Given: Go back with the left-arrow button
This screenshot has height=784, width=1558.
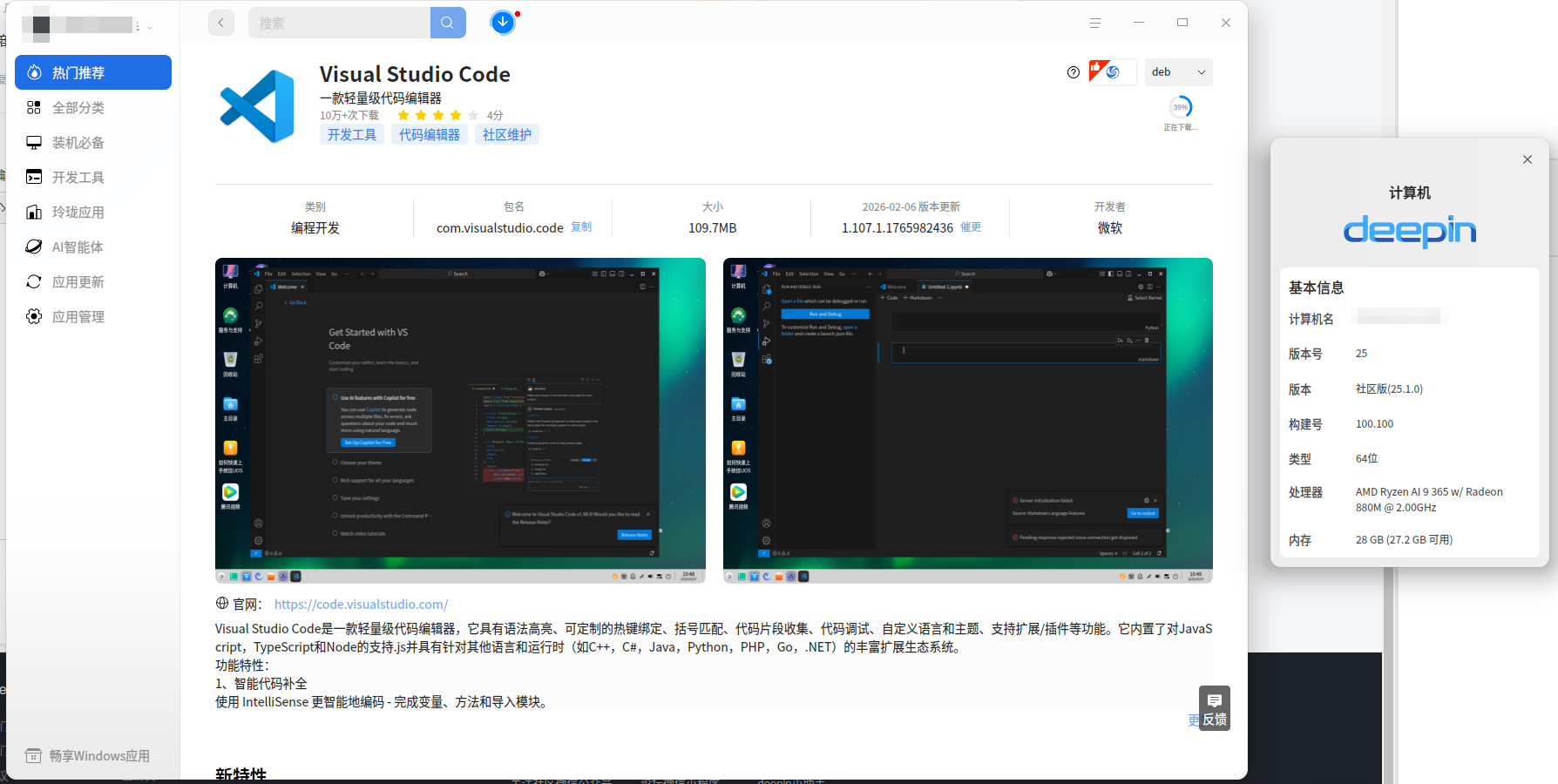Looking at the screenshot, I should coord(221,23).
